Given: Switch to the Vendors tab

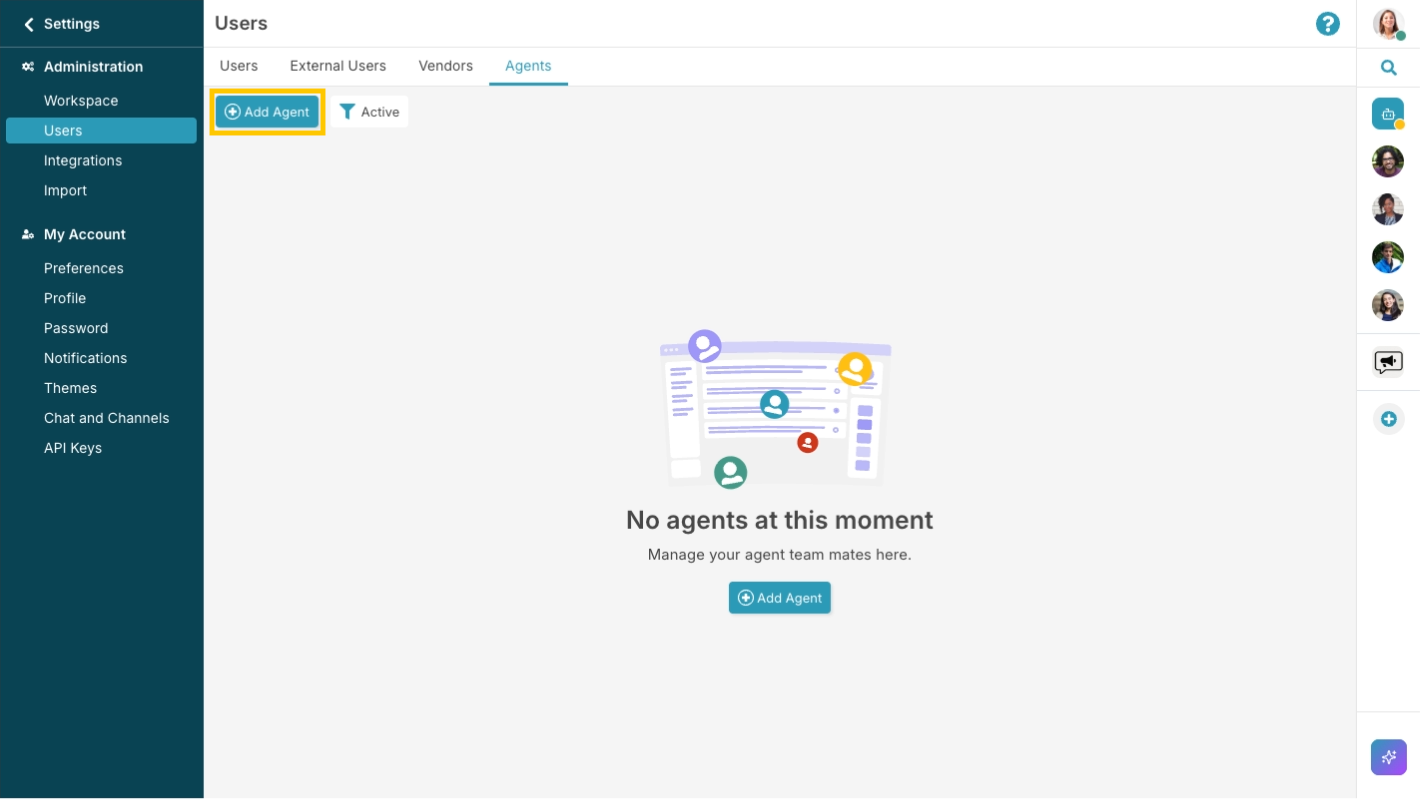Looking at the screenshot, I should tap(446, 66).
